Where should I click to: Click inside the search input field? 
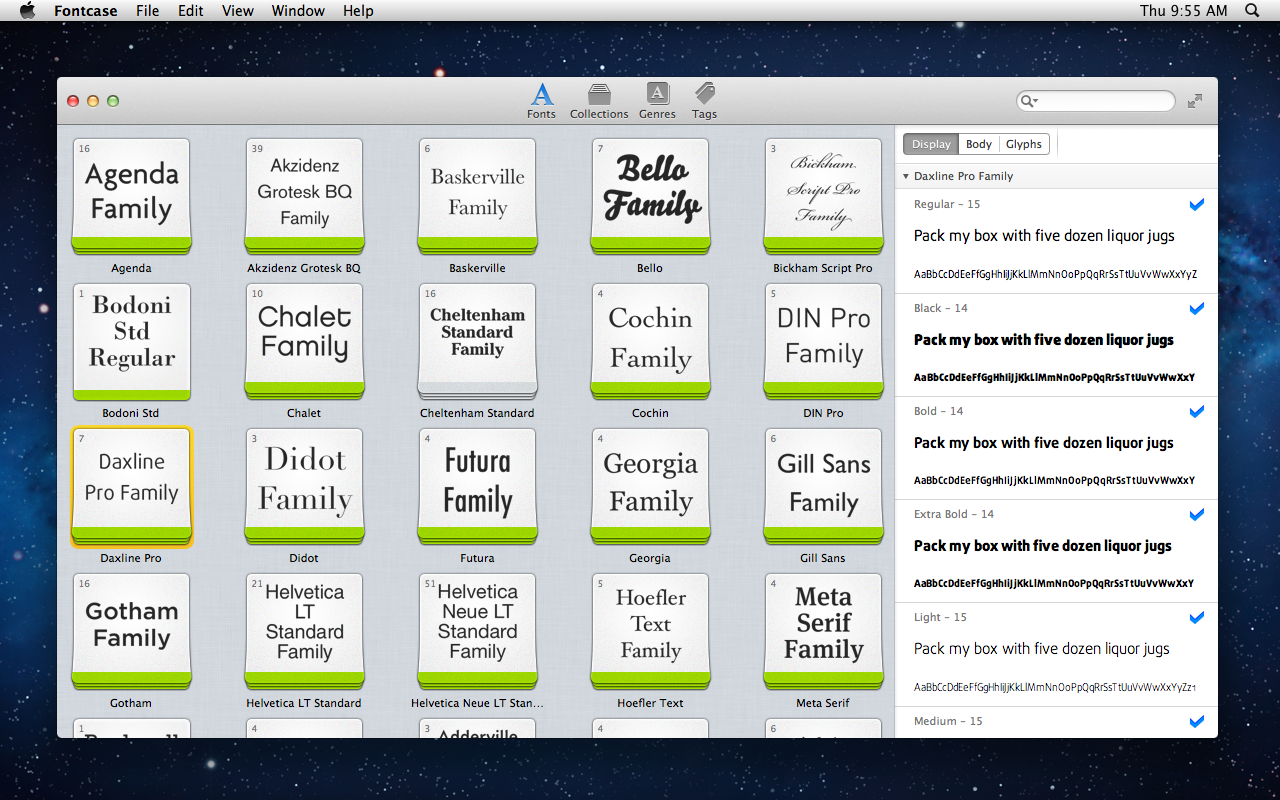[1105, 101]
